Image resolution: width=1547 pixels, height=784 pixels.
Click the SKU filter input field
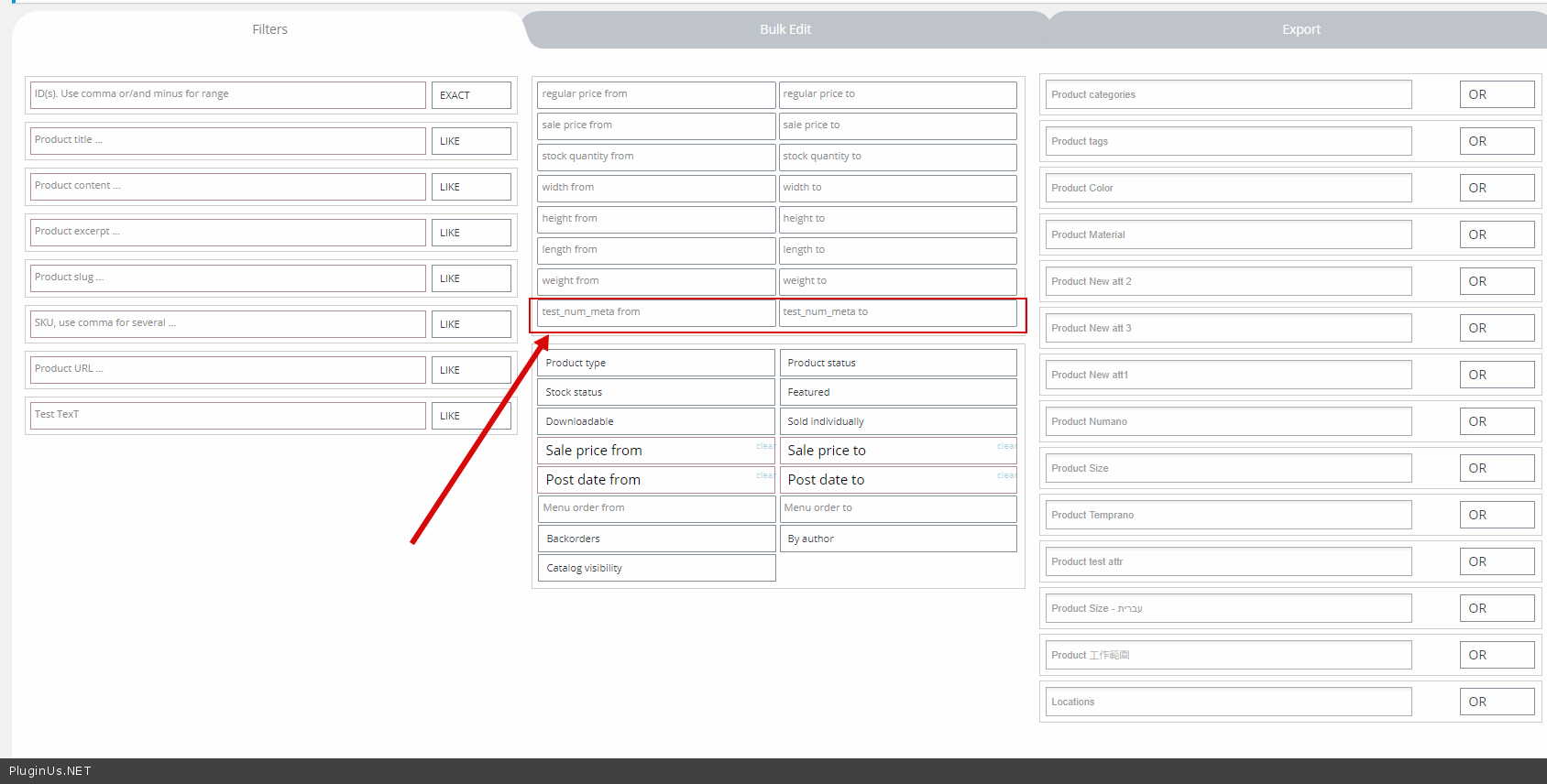coord(227,323)
